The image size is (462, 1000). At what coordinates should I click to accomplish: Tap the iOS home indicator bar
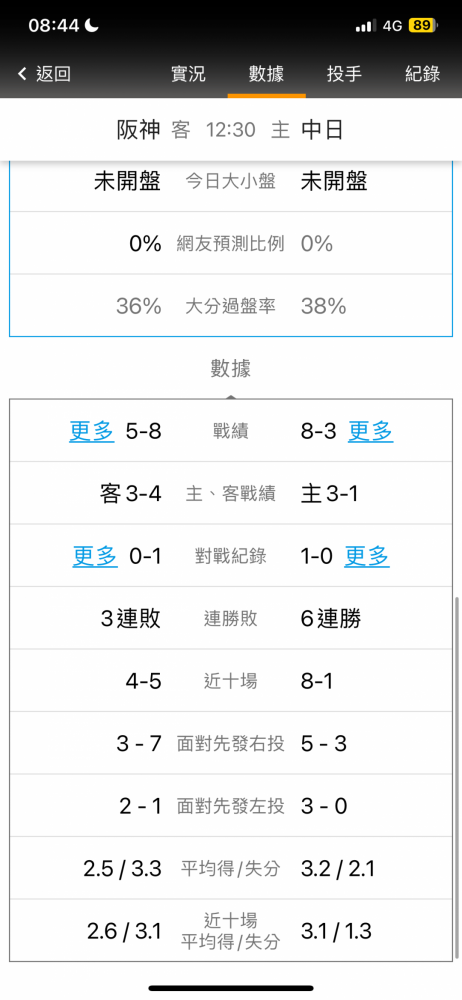point(231,989)
